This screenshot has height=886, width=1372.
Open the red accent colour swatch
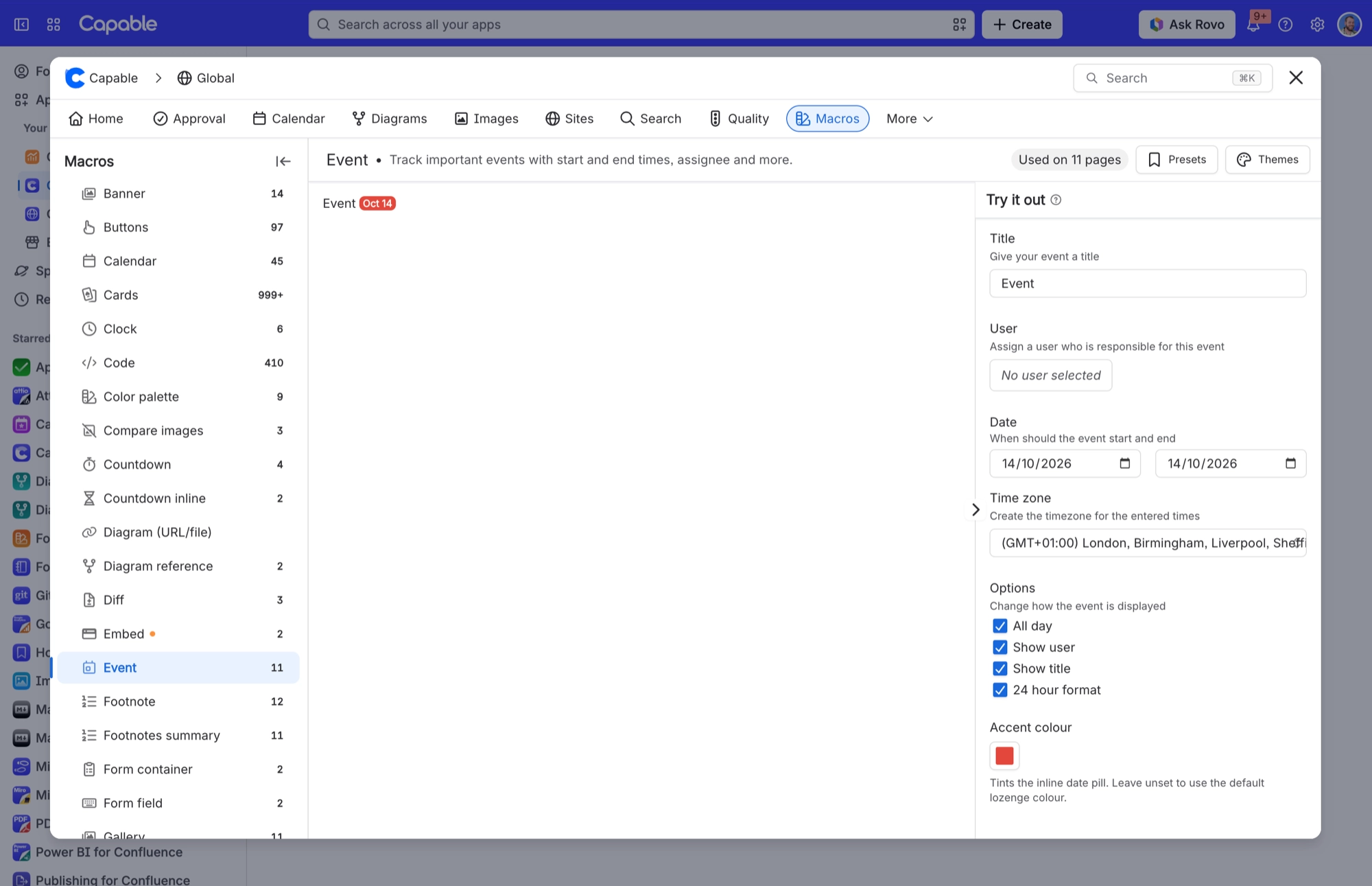1004,756
